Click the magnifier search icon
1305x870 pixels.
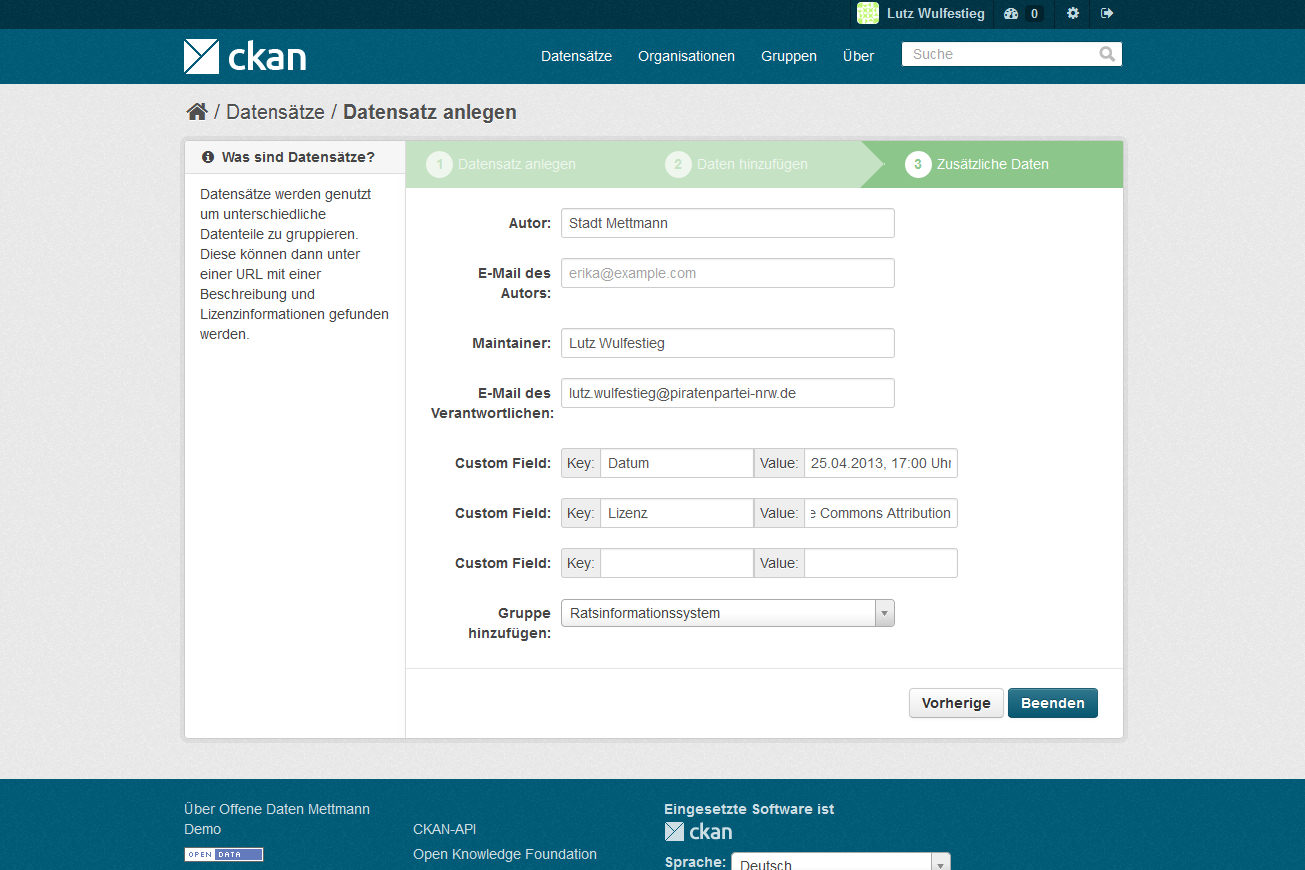point(1107,54)
